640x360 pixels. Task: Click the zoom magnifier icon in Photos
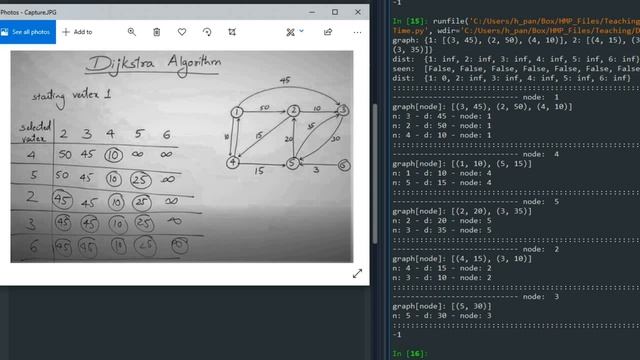point(131,32)
